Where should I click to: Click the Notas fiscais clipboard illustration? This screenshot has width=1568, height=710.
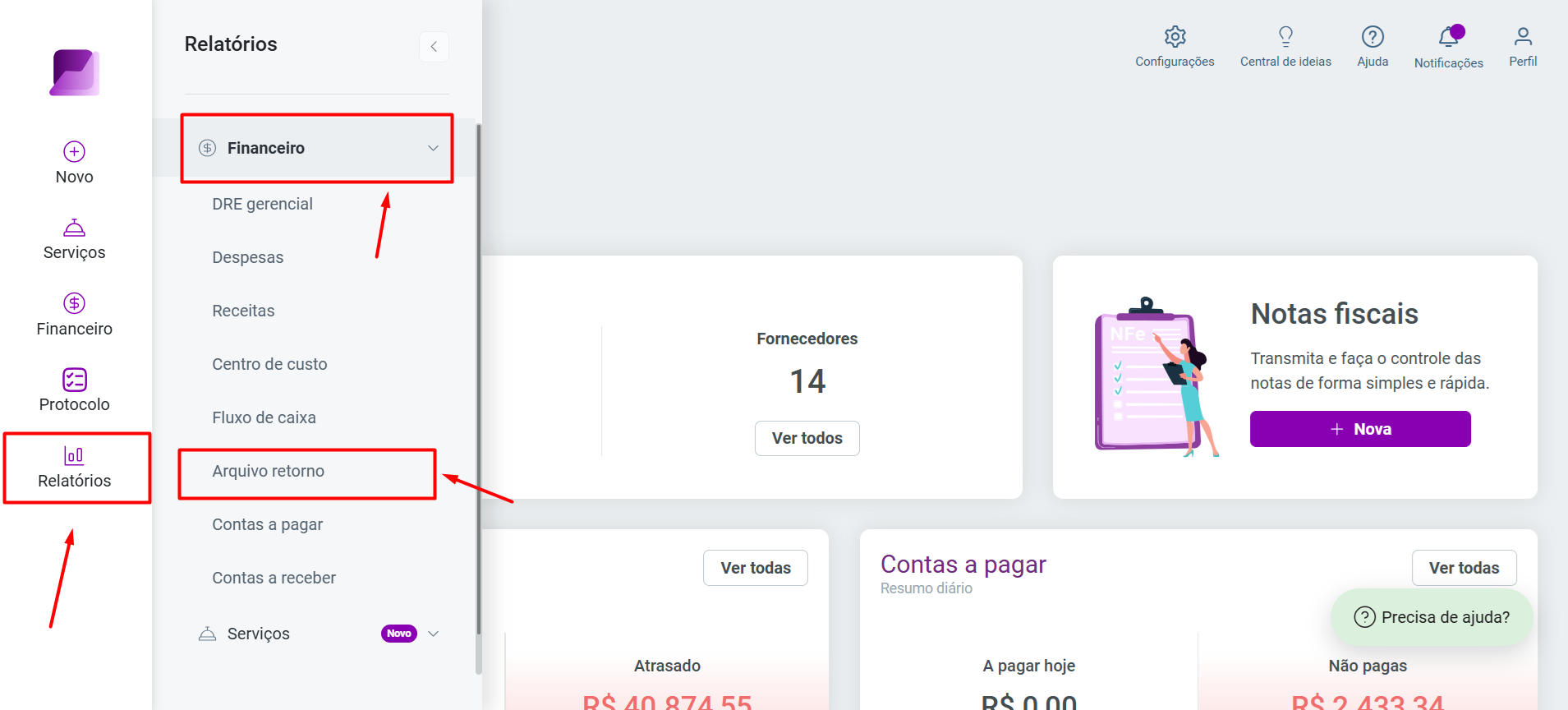coord(1156,377)
